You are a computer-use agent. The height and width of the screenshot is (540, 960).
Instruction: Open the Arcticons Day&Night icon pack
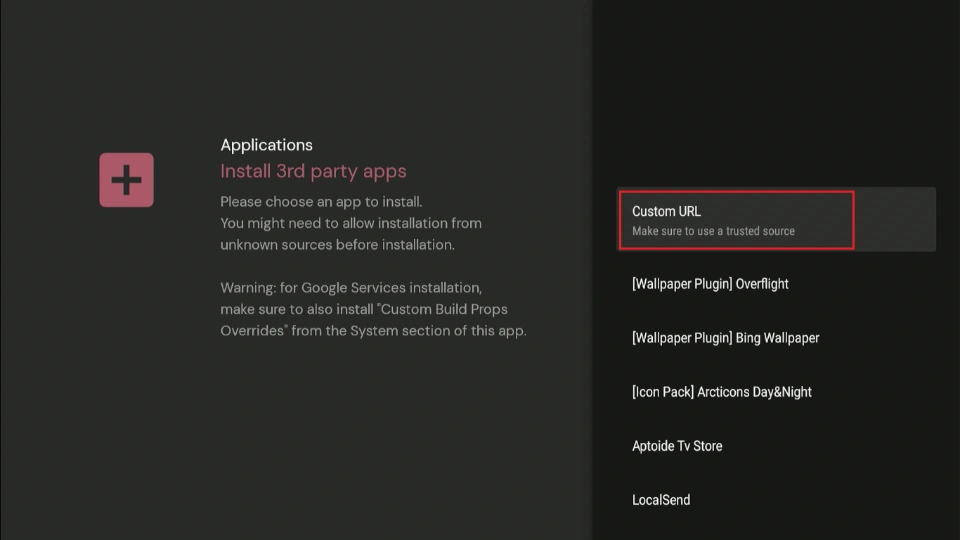pyautogui.click(x=721, y=392)
